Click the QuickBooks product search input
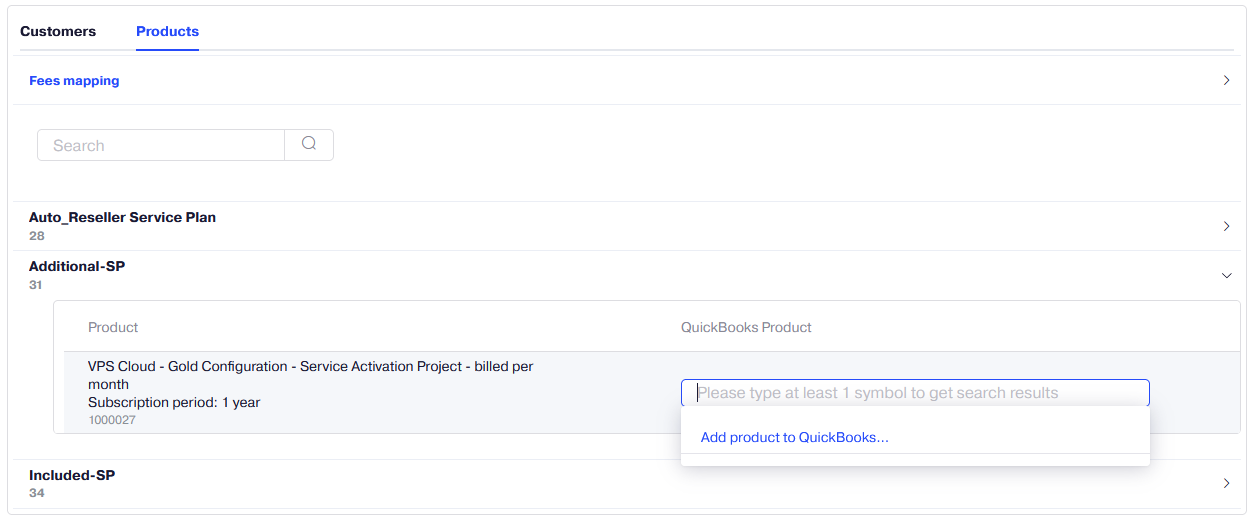 click(914, 393)
